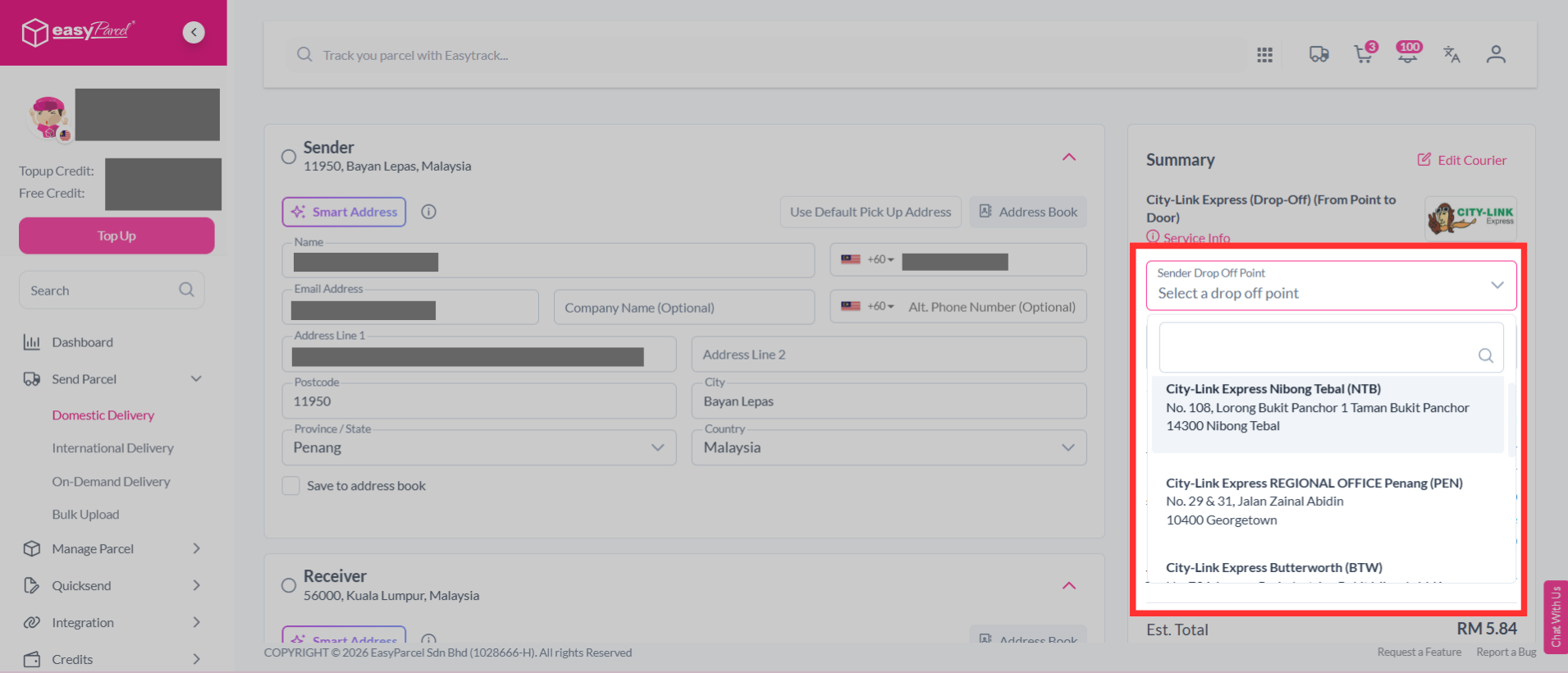Click the Smart Address button
The image size is (1568, 673).
(344, 212)
